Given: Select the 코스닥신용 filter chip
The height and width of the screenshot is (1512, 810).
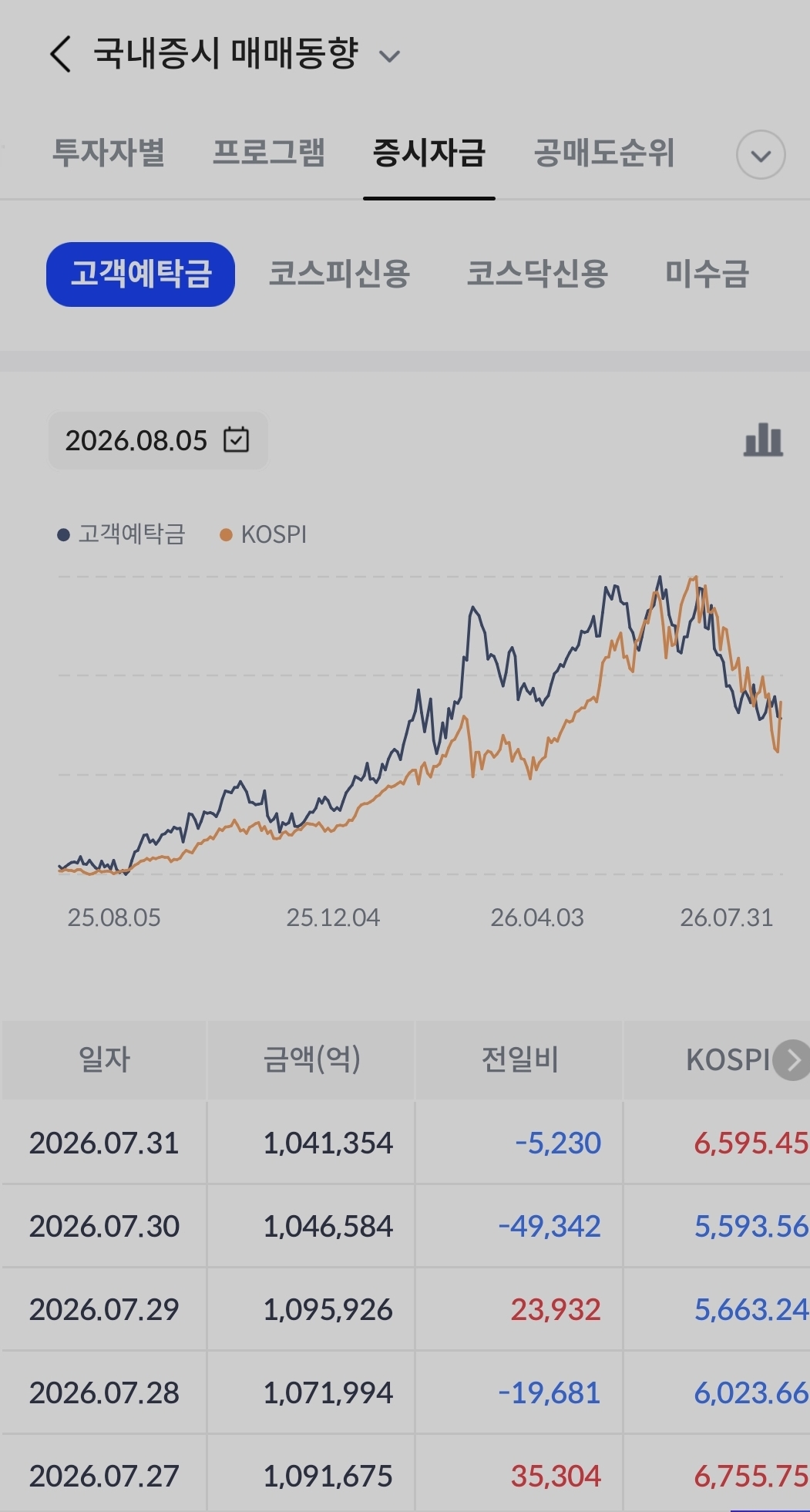Looking at the screenshot, I should click(537, 274).
